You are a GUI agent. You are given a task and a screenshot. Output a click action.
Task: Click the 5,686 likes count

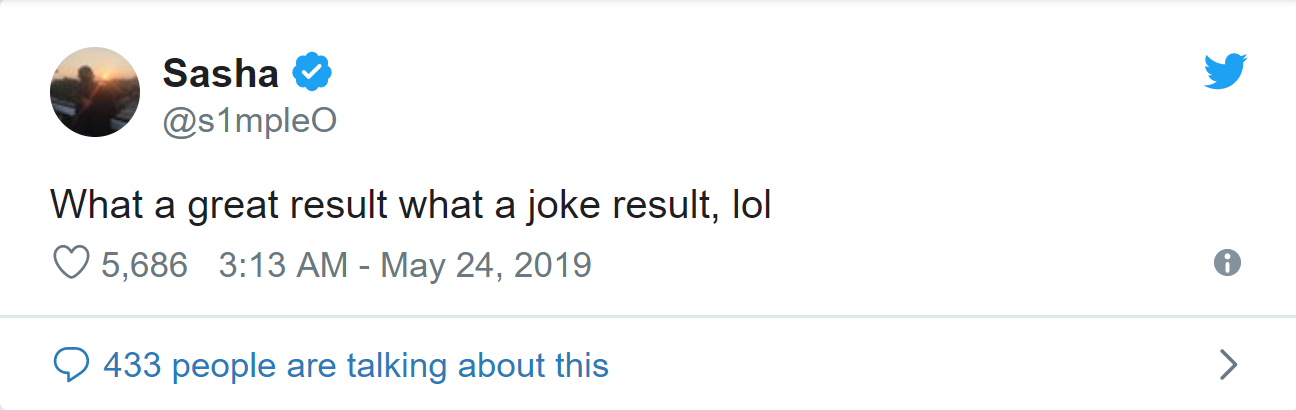(x=145, y=265)
